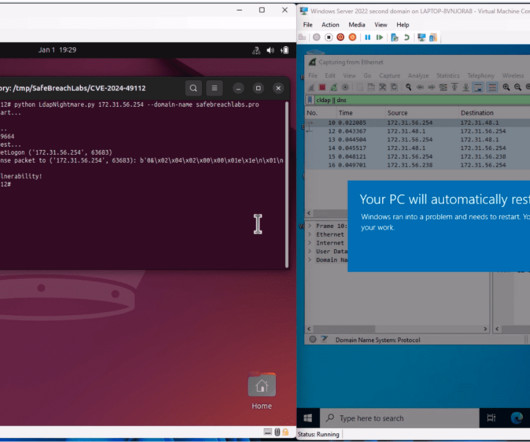Create a checkpoint via toolbar icon
The image size is (530, 442).
tap(394, 37)
